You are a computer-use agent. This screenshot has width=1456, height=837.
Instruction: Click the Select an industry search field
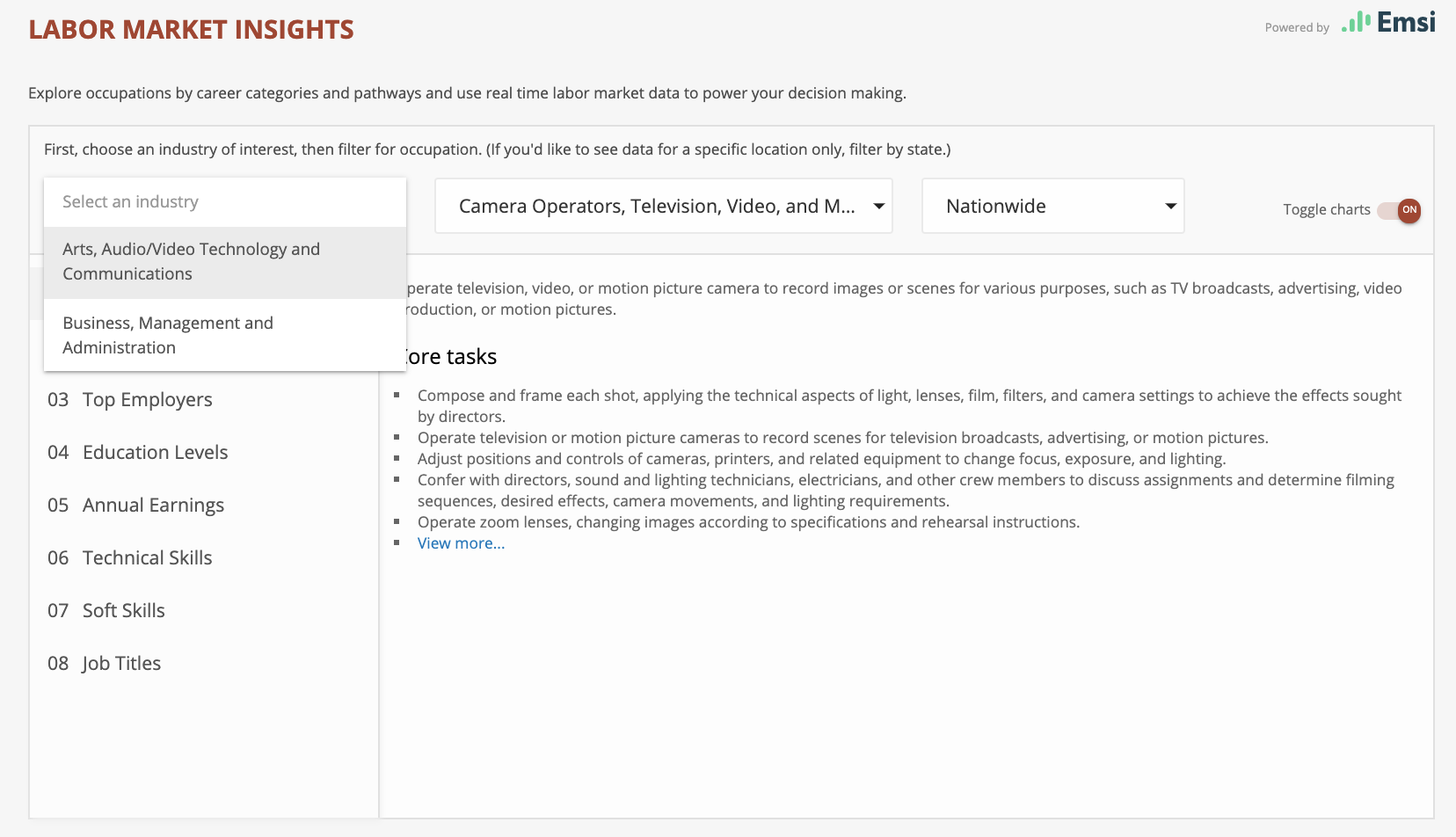(224, 202)
